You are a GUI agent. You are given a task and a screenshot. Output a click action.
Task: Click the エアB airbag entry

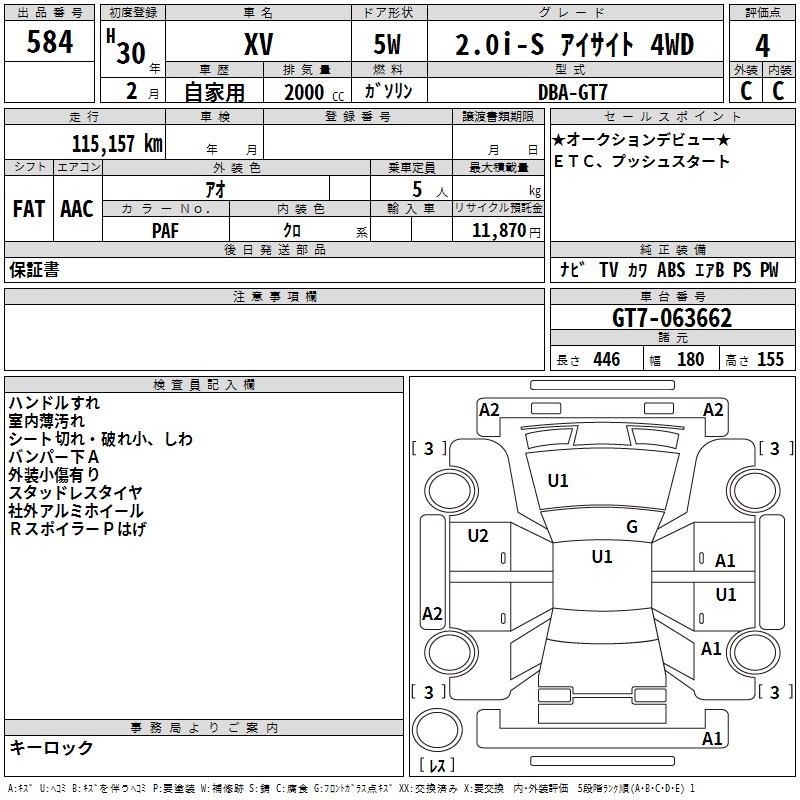[710, 269]
